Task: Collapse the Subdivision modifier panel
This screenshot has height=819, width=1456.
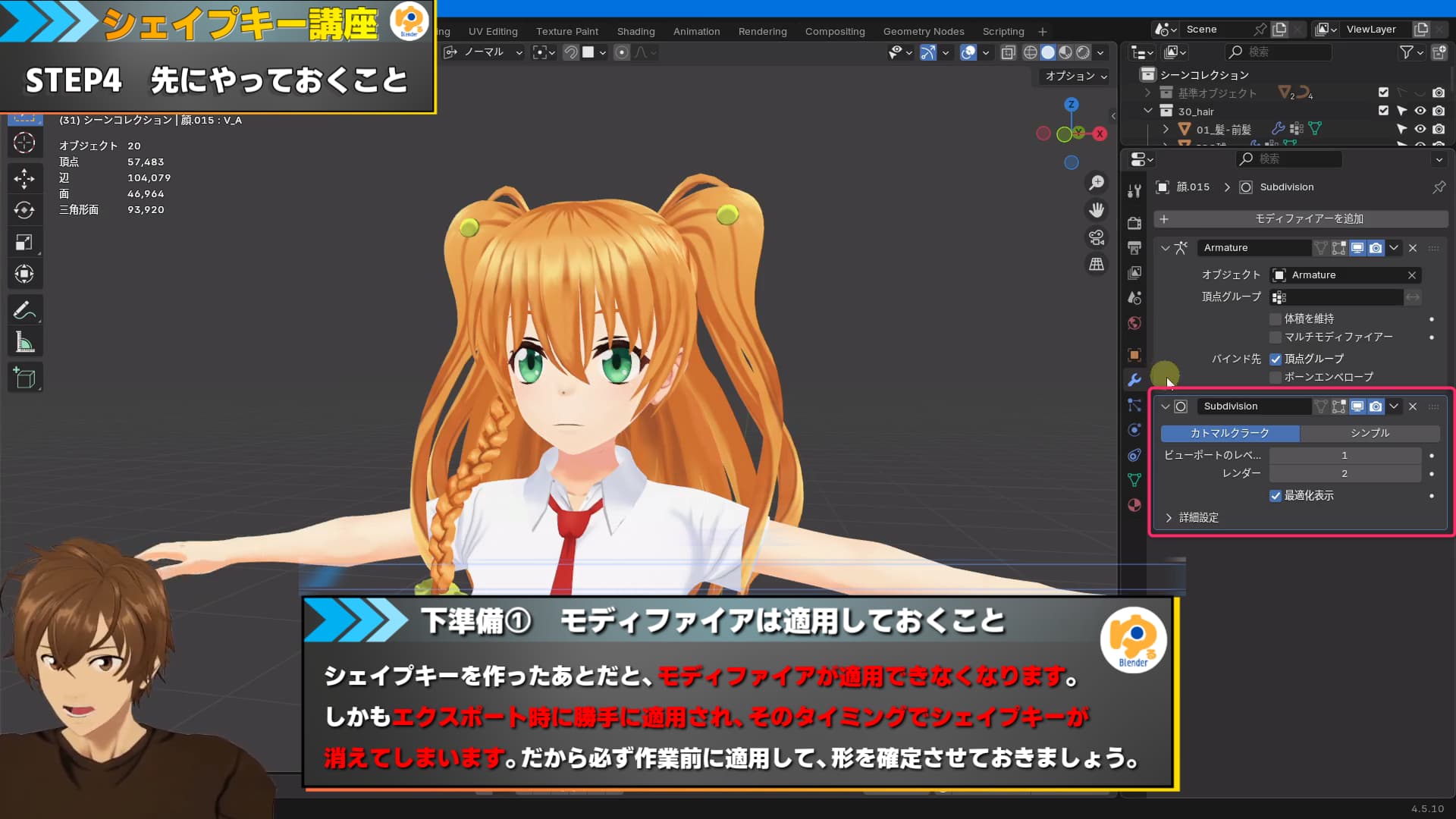Action: click(x=1166, y=406)
